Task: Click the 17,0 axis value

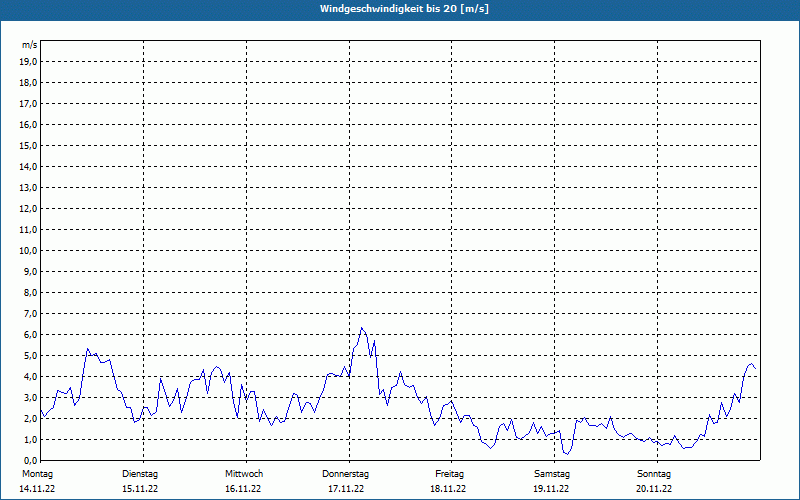Action: coord(28,104)
